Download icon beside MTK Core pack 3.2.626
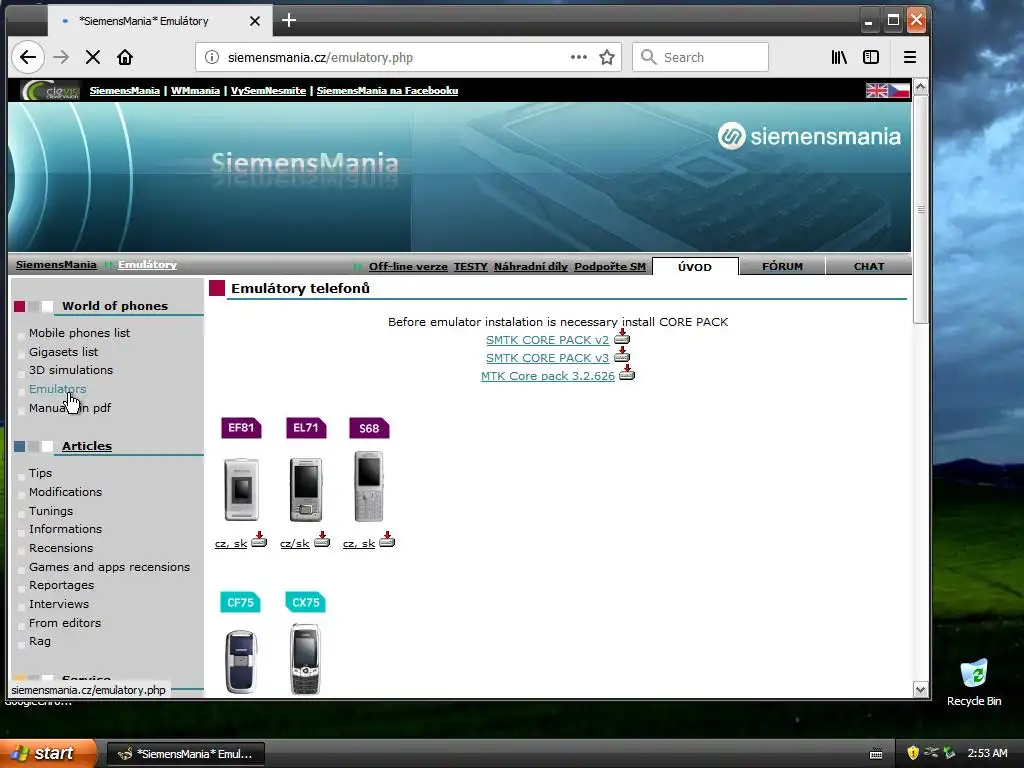The height and width of the screenshot is (768, 1024). point(627,373)
